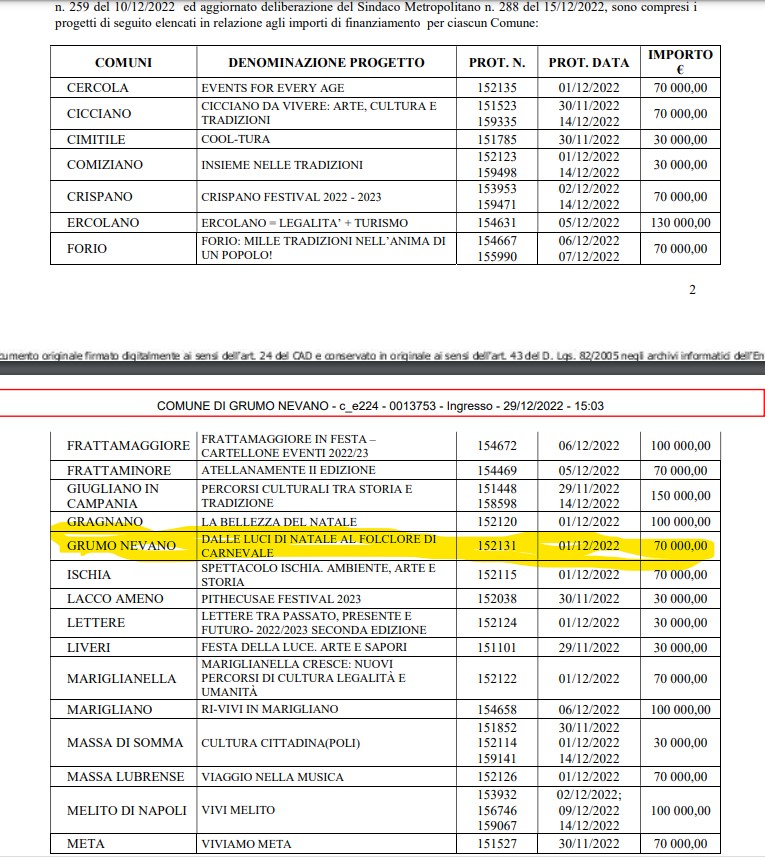
Task: Select protocol number 152114
Action: pyautogui.click(x=497, y=743)
